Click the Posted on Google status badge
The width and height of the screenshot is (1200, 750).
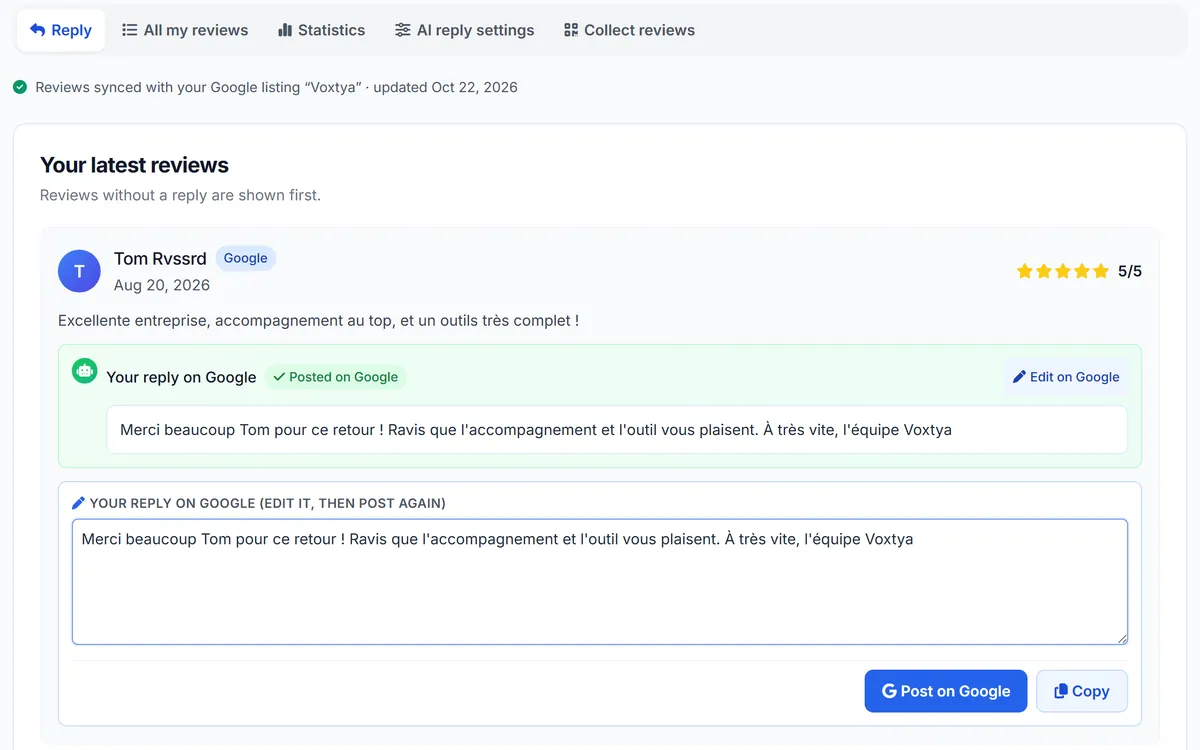(335, 377)
